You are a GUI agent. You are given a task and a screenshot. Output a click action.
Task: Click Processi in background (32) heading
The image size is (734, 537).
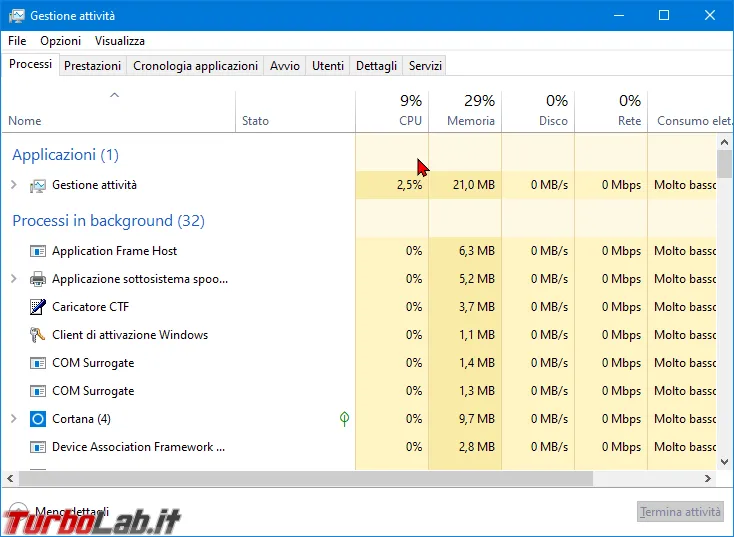(108, 221)
